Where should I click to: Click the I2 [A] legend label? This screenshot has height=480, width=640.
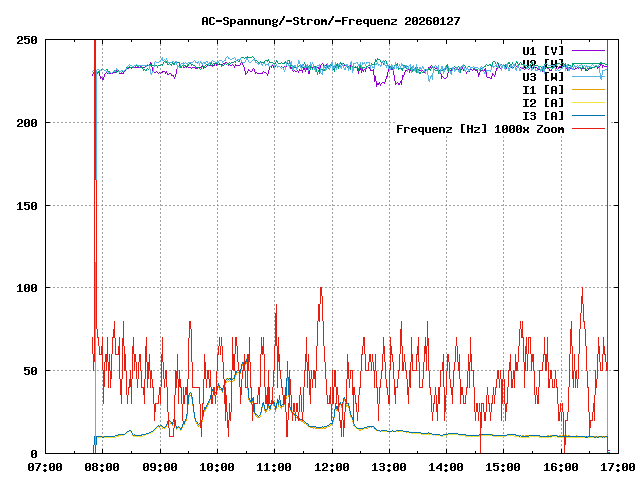tap(543, 102)
